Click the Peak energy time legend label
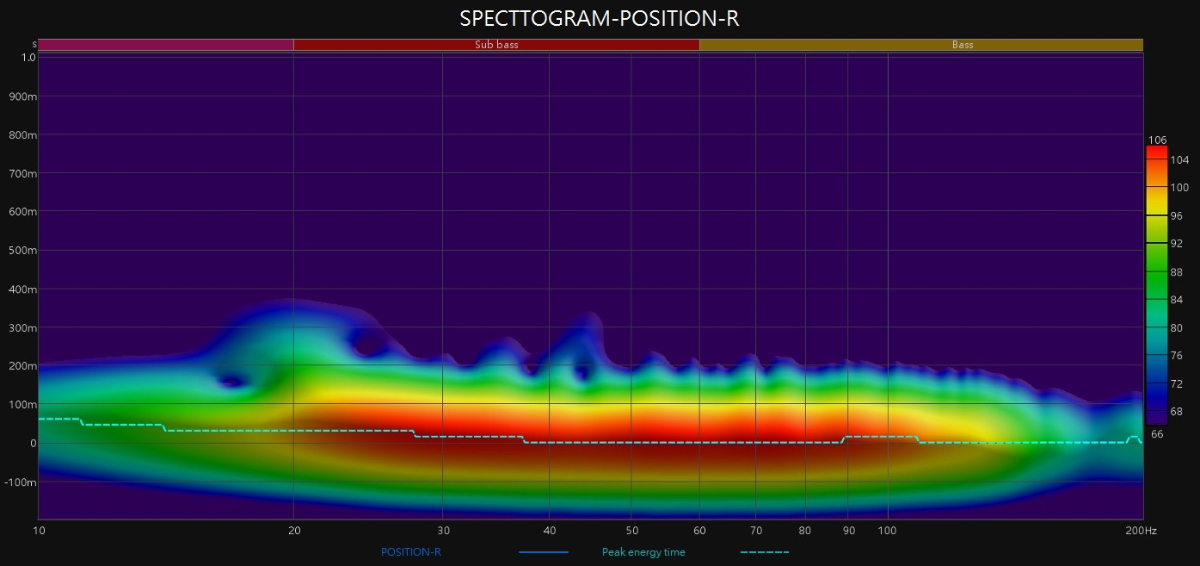 643,552
